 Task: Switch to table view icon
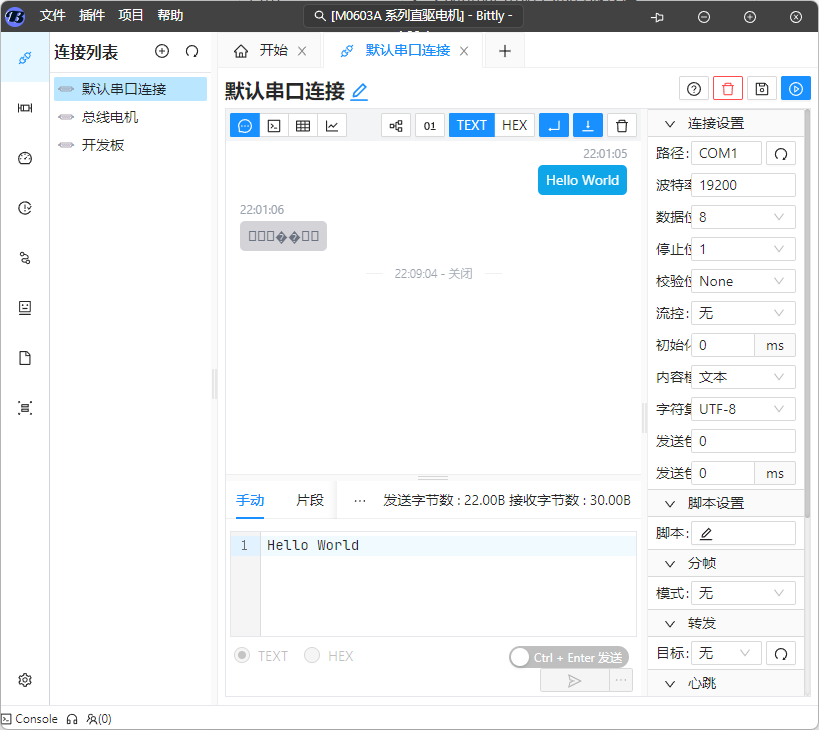click(x=303, y=125)
